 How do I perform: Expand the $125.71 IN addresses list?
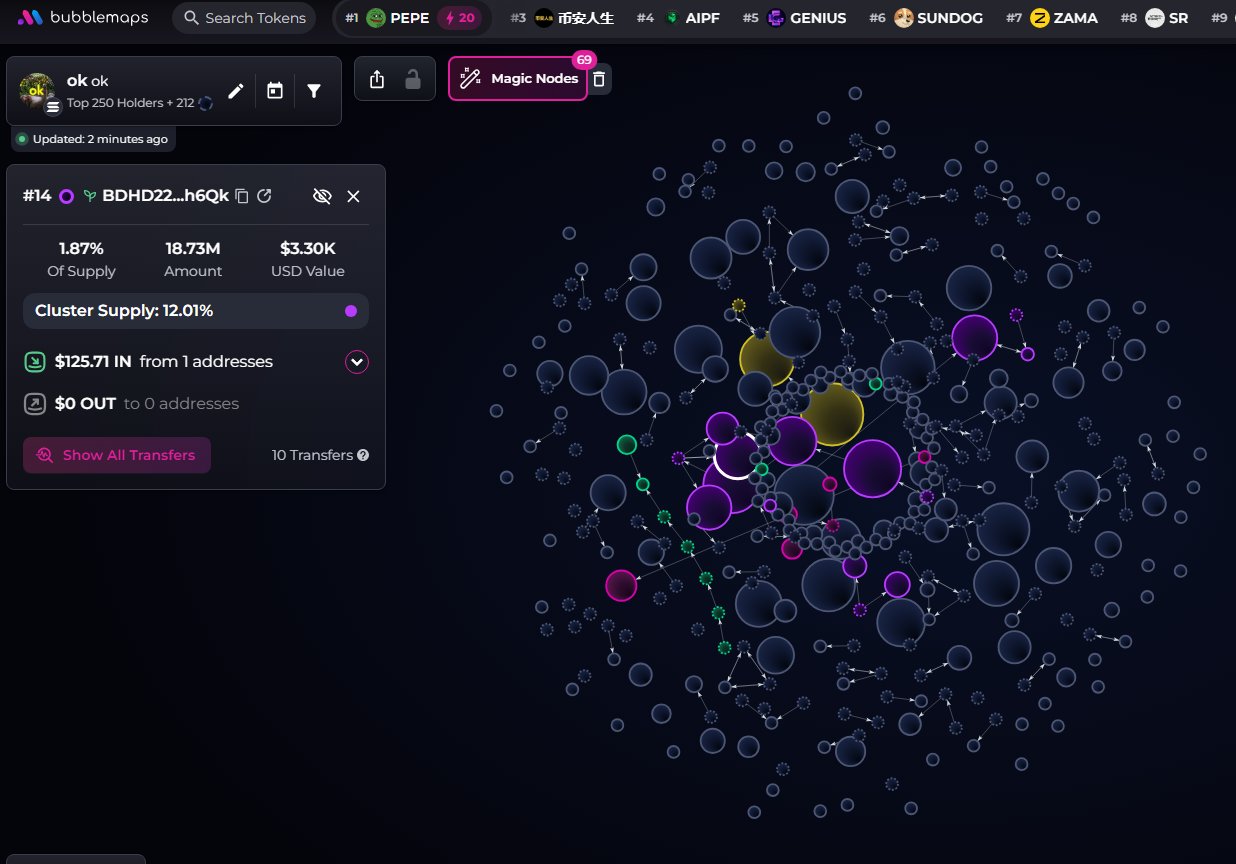tap(357, 362)
